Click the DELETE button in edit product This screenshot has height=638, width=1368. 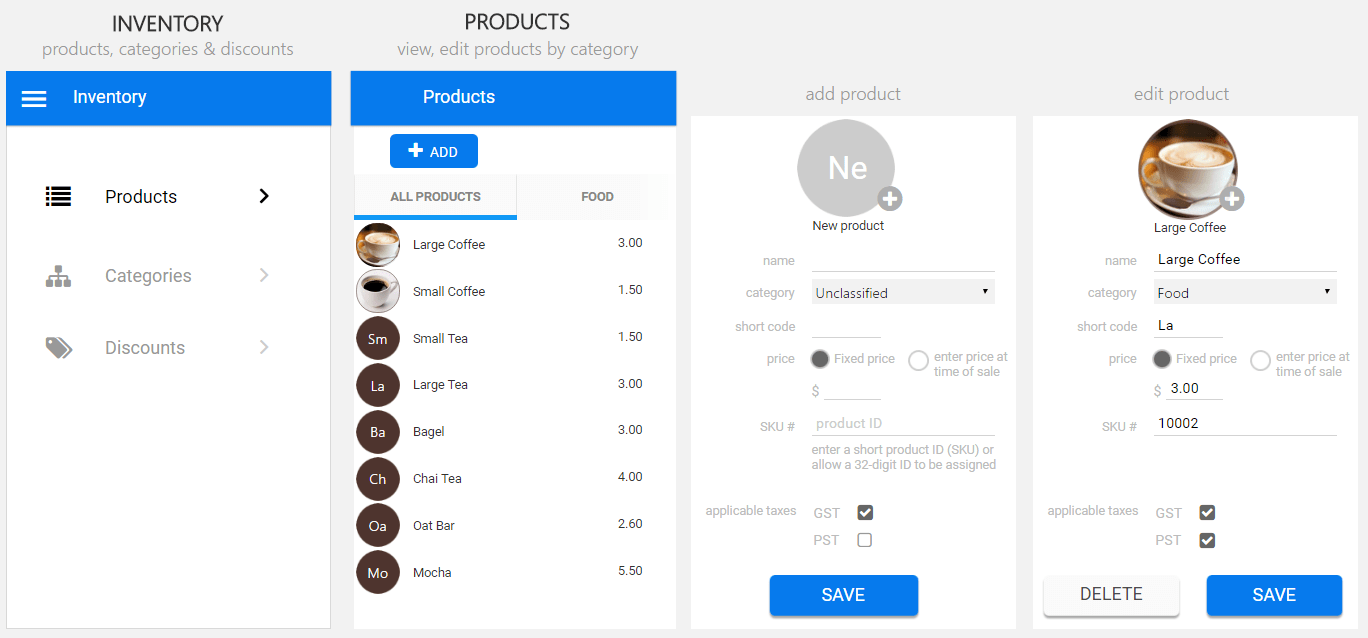pyautogui.click(x=1111, y=595)
